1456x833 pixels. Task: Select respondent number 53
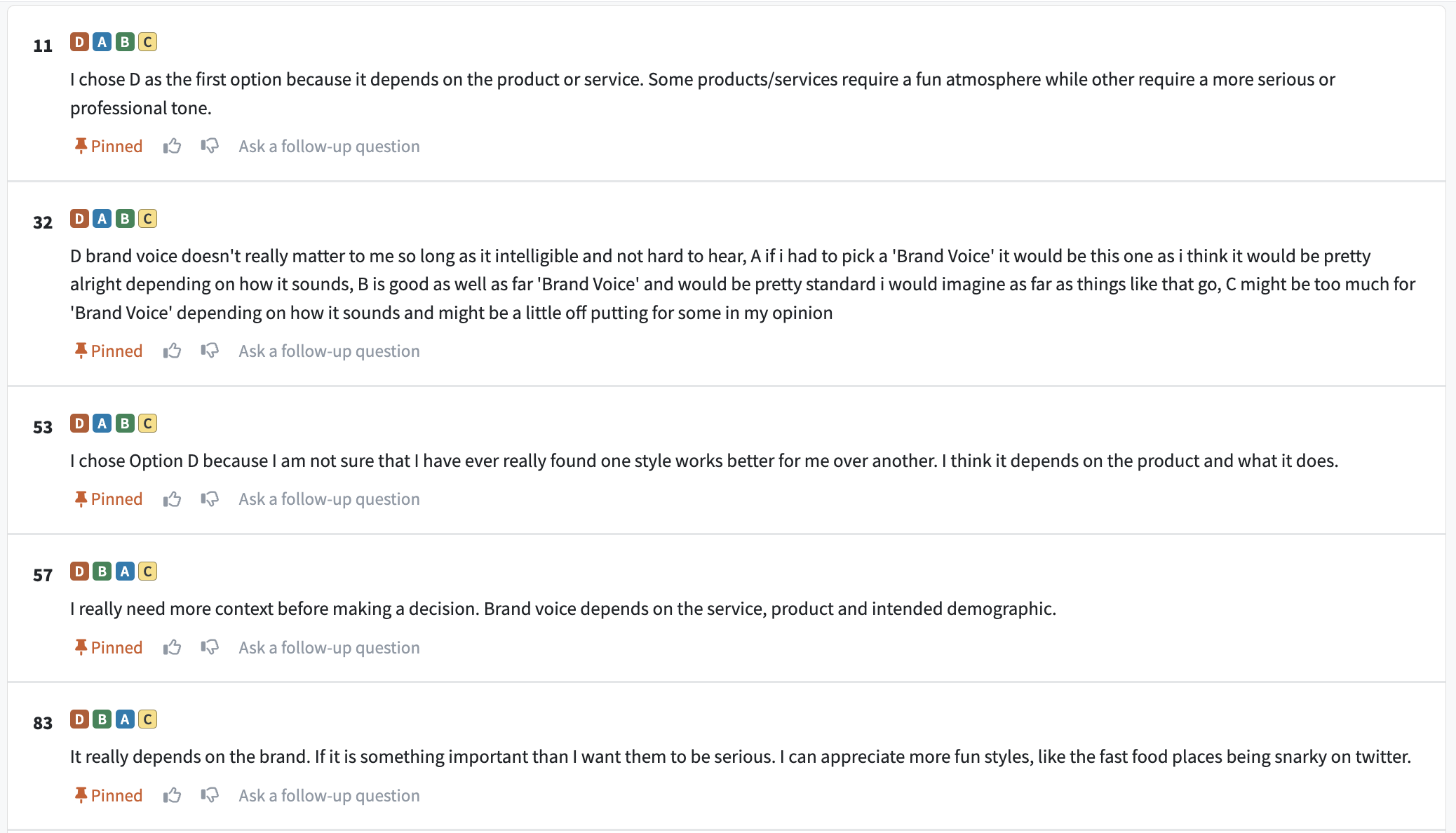pos(43,427)
